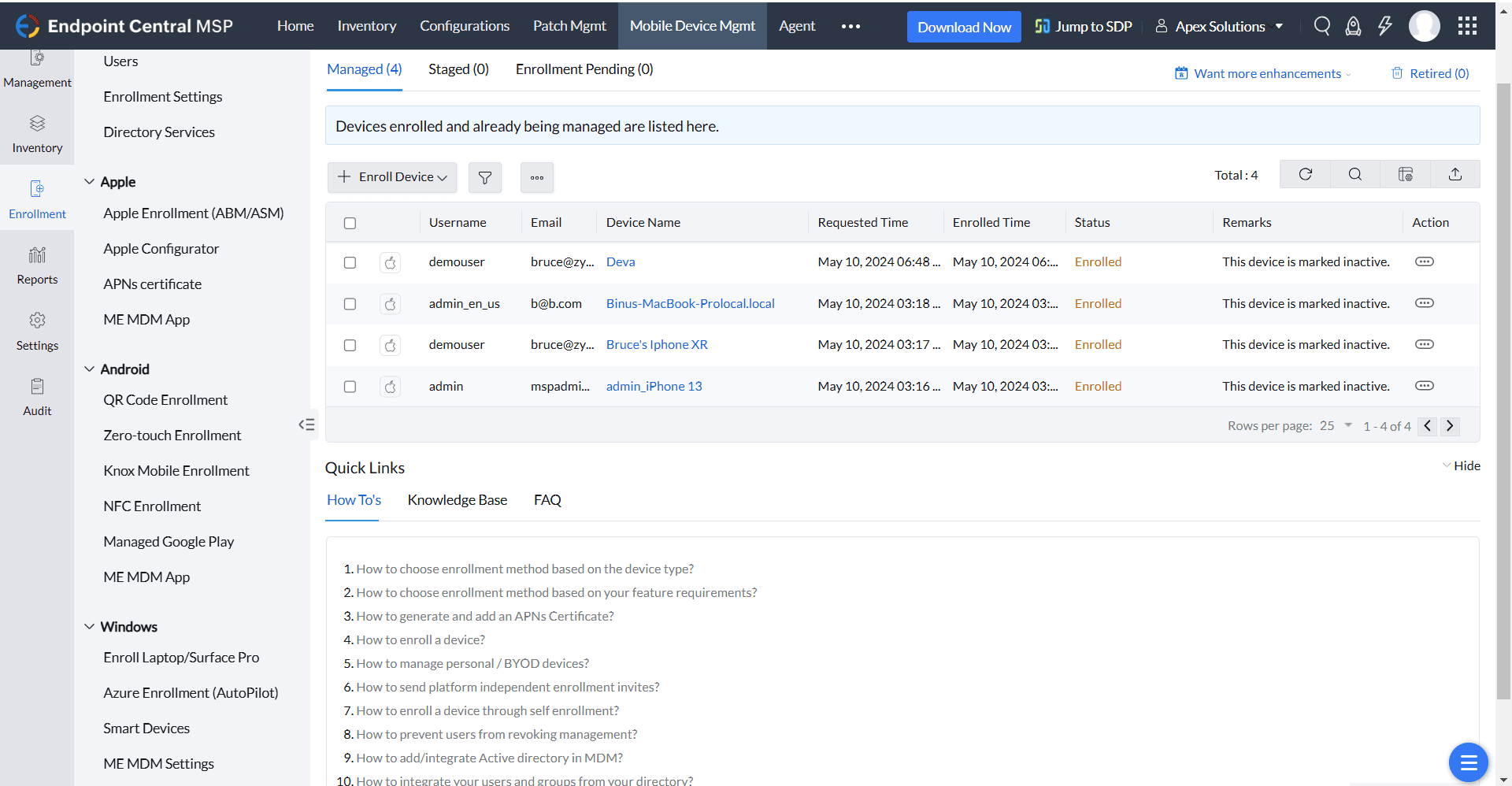
Task: Select the admin_en_us row checkbox
Action: pyautogui.click(x=350, y=304)
